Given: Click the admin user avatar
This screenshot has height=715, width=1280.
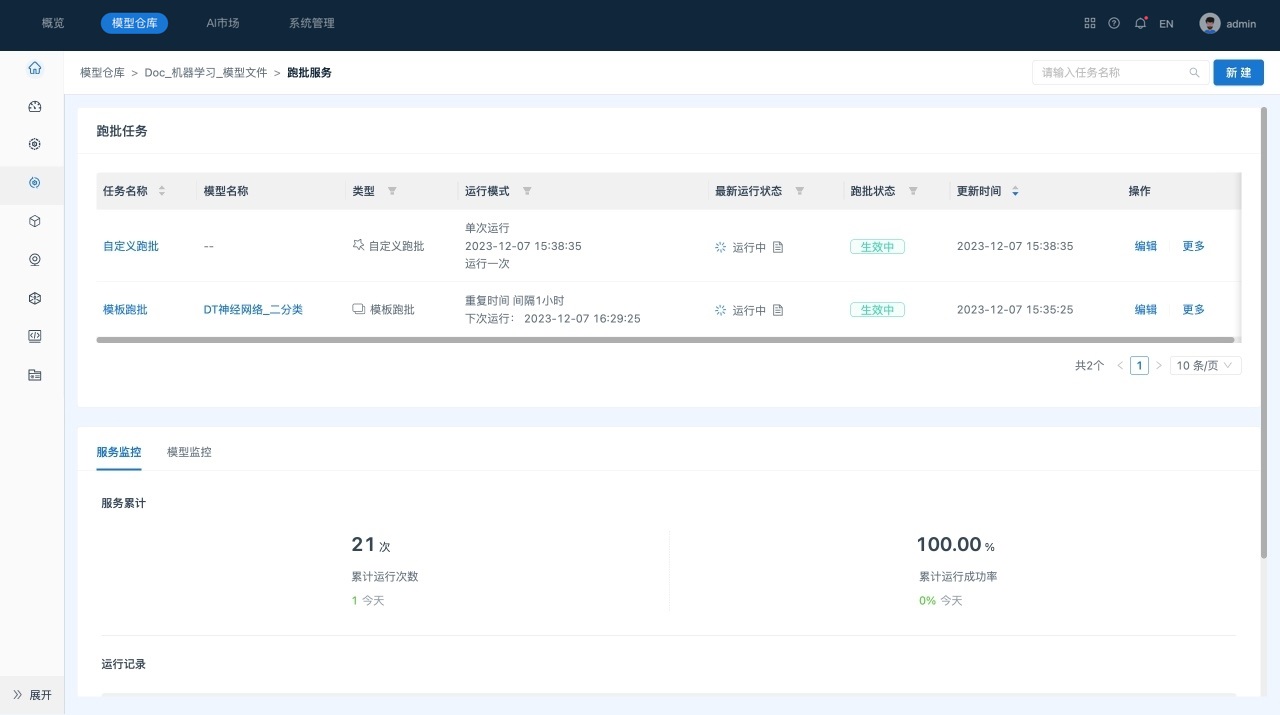Looking at the screenshot, I should (1210, 23).
